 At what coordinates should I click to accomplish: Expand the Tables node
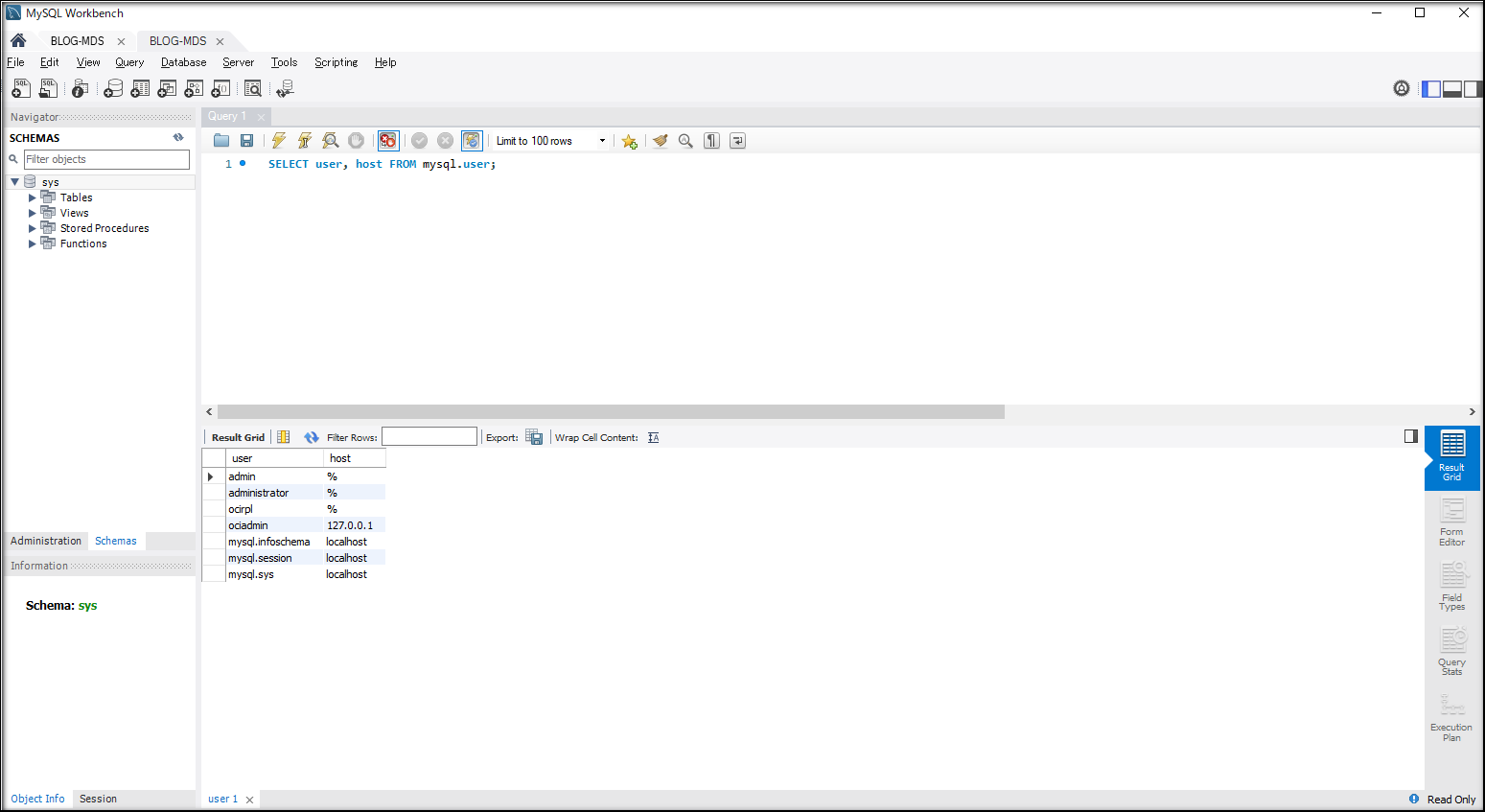[x=32, y=197]
